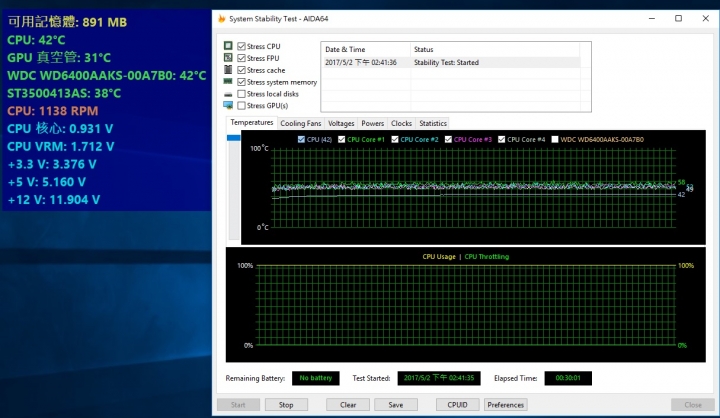Toggle the CPU Core #1 graph checkbox
This screenshot has height=418, width=720.
[x=342, y=139]
